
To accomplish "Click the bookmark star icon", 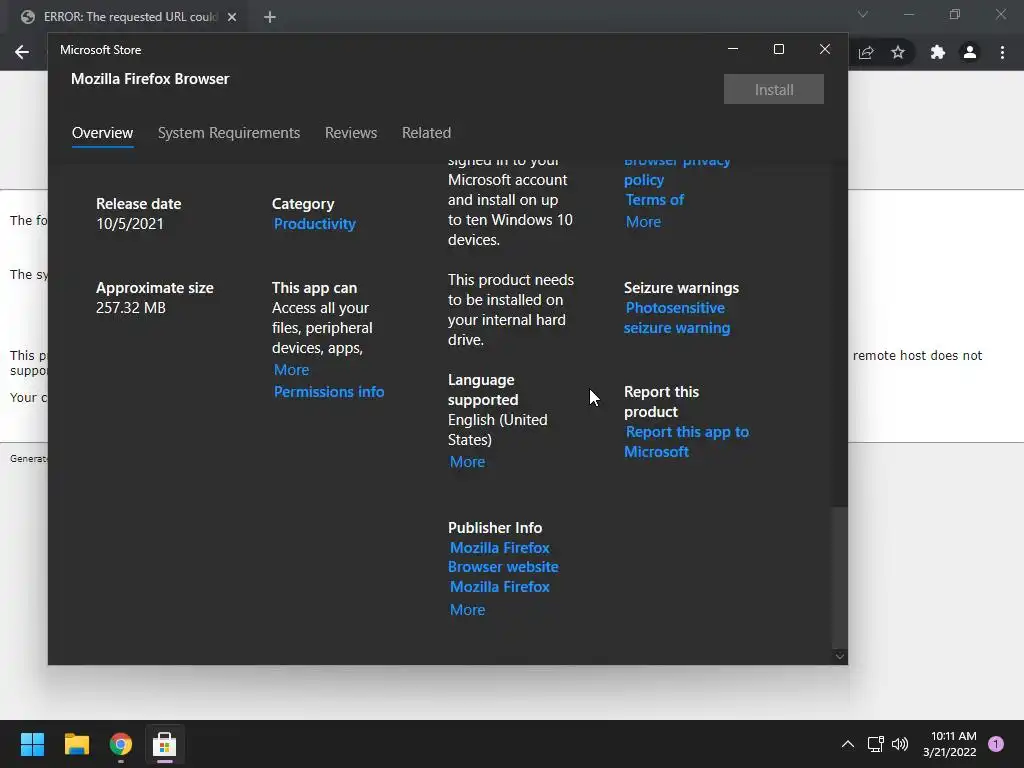I will point(898,52).
